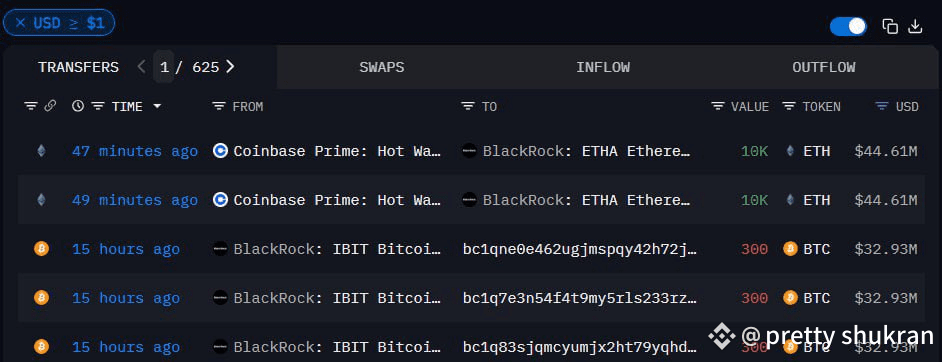Click the link chain icon in header row
Screen dimensions: 942x362
[51, 106]
